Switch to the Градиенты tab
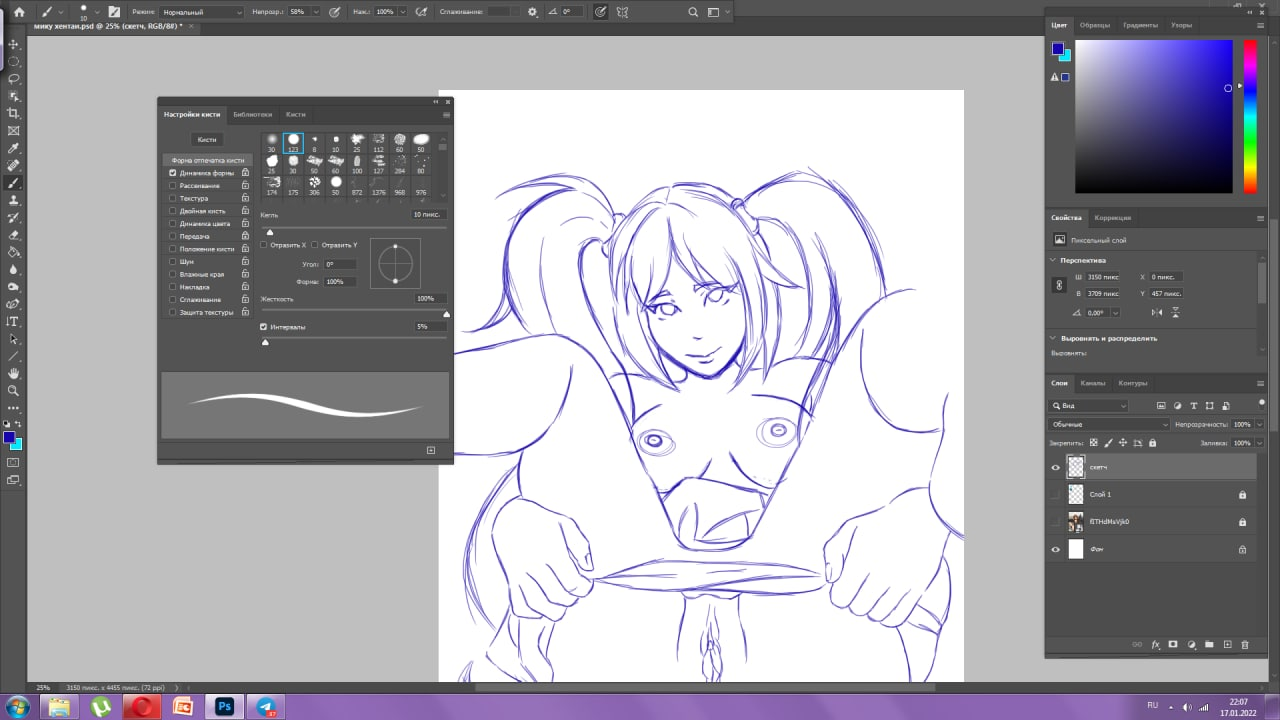This screenshot has width=1280, height=720. tap(1141, 25)
